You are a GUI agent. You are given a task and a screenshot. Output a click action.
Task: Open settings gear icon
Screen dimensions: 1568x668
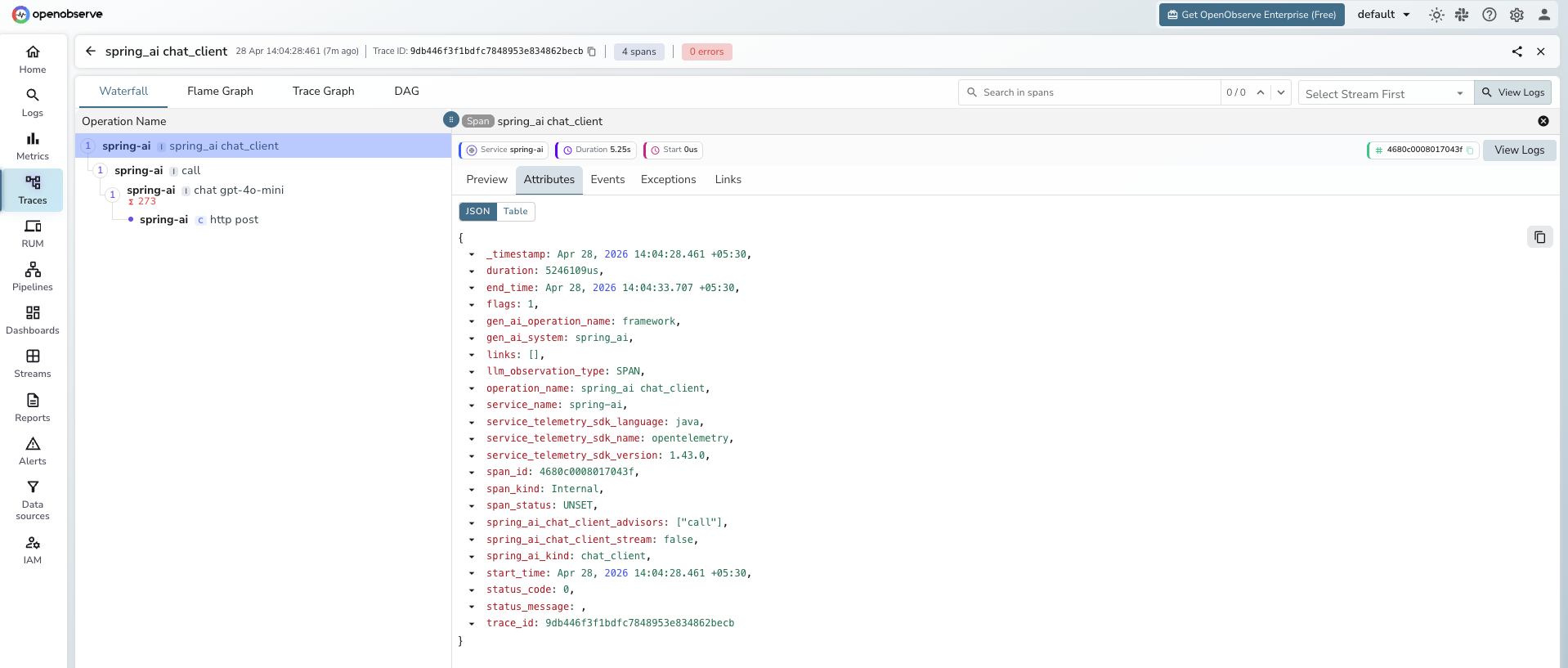[x=1516, y=15]
